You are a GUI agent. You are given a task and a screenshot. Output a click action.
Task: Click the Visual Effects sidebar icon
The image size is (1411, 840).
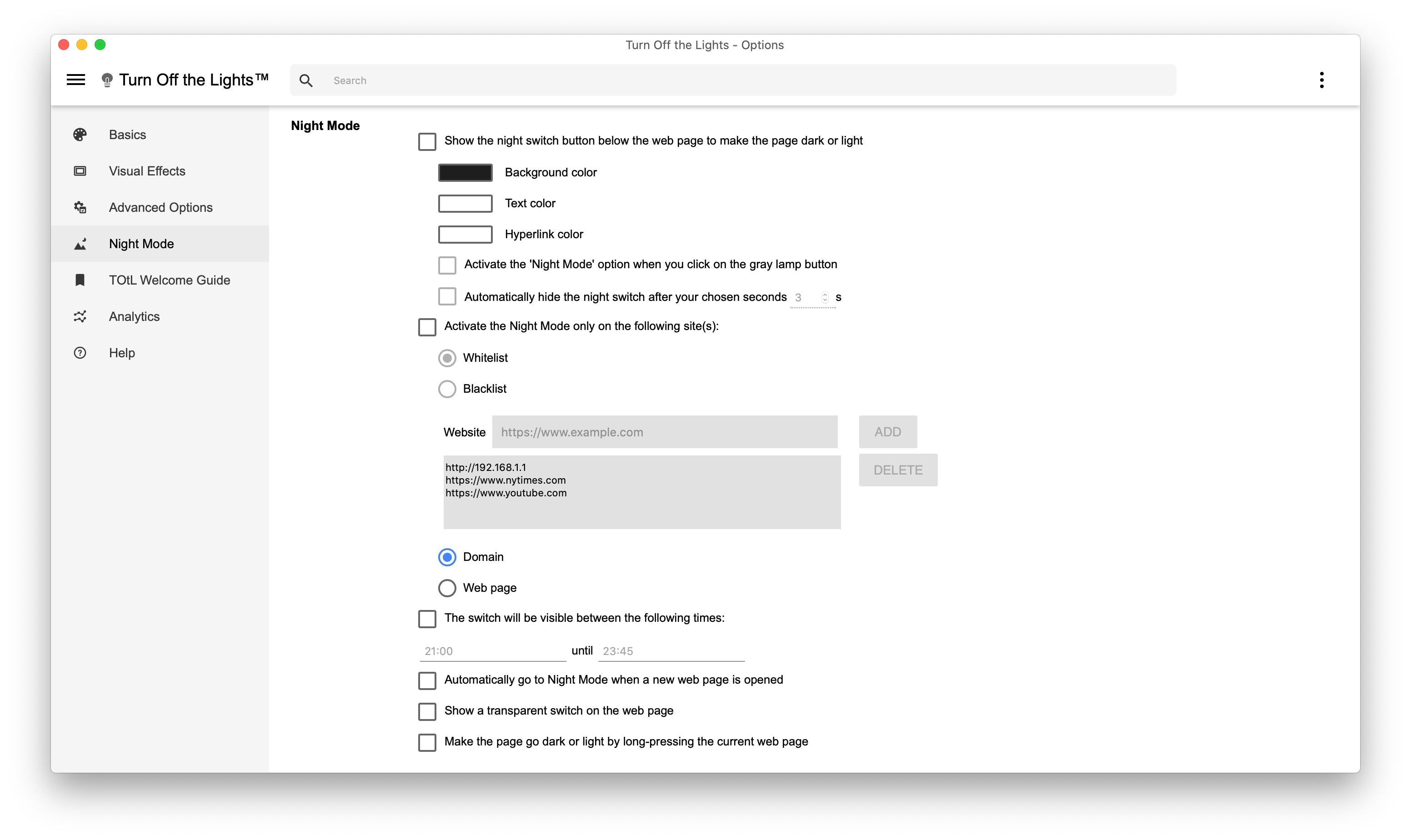click(80, 171)
